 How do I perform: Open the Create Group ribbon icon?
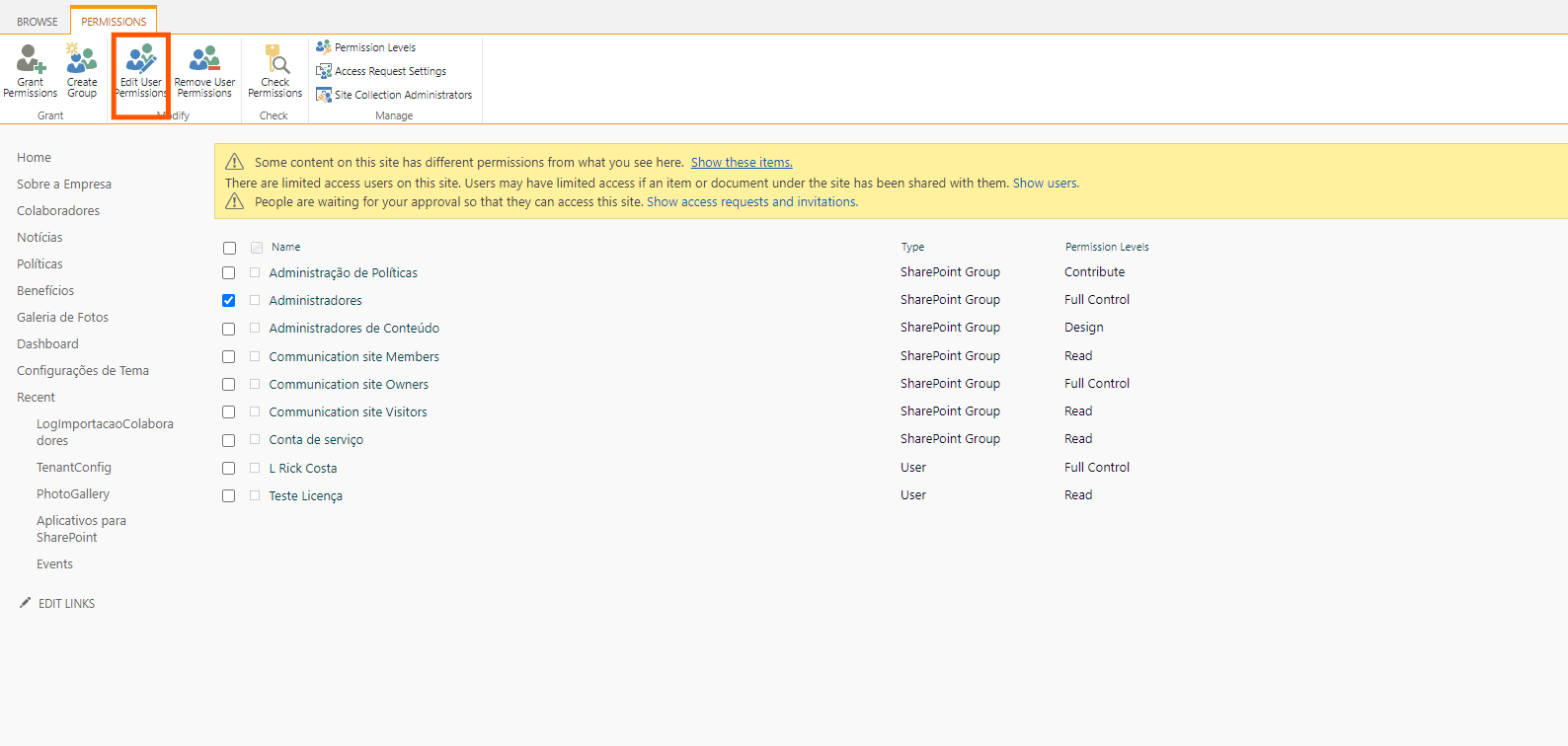[82, 60]
